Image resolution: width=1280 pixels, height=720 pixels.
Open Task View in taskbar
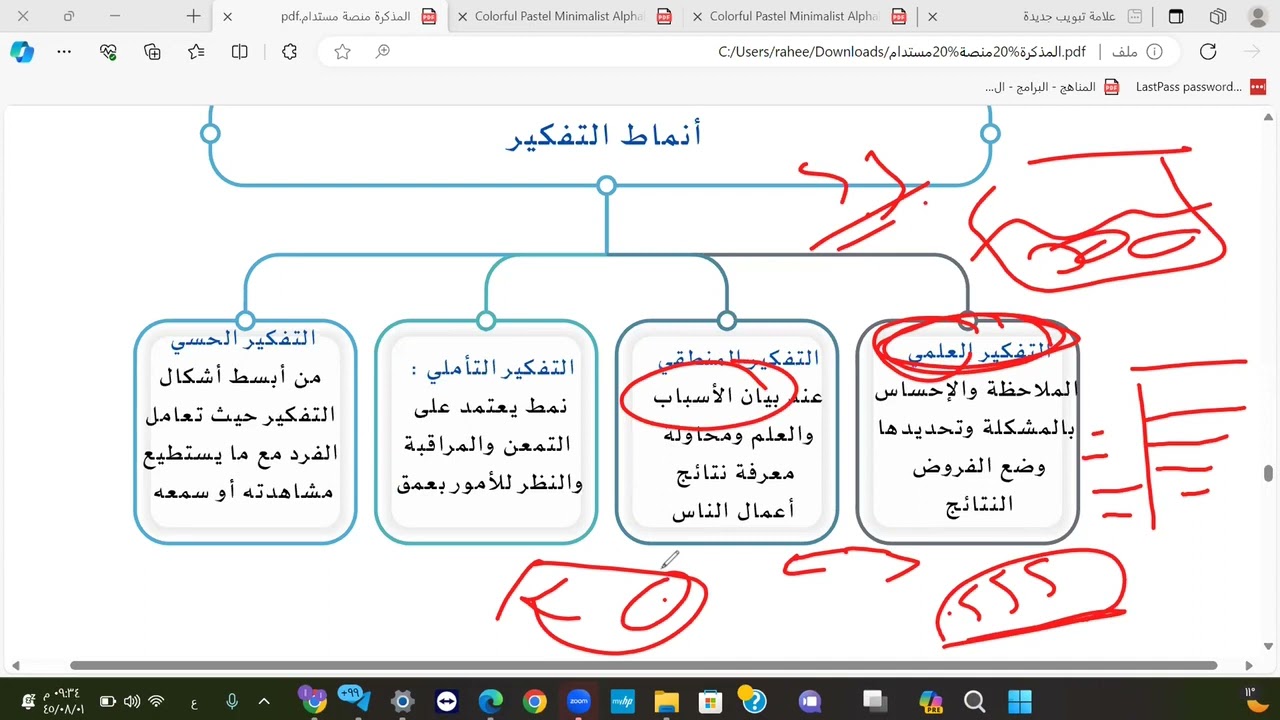876,701
